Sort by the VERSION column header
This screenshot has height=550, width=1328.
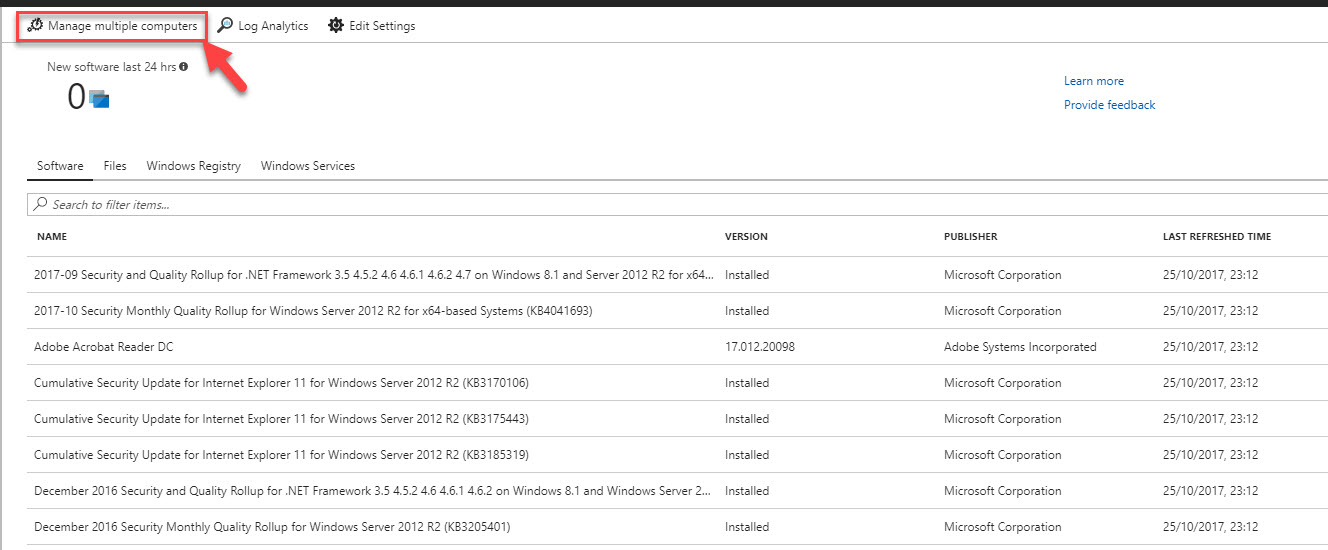746,237
